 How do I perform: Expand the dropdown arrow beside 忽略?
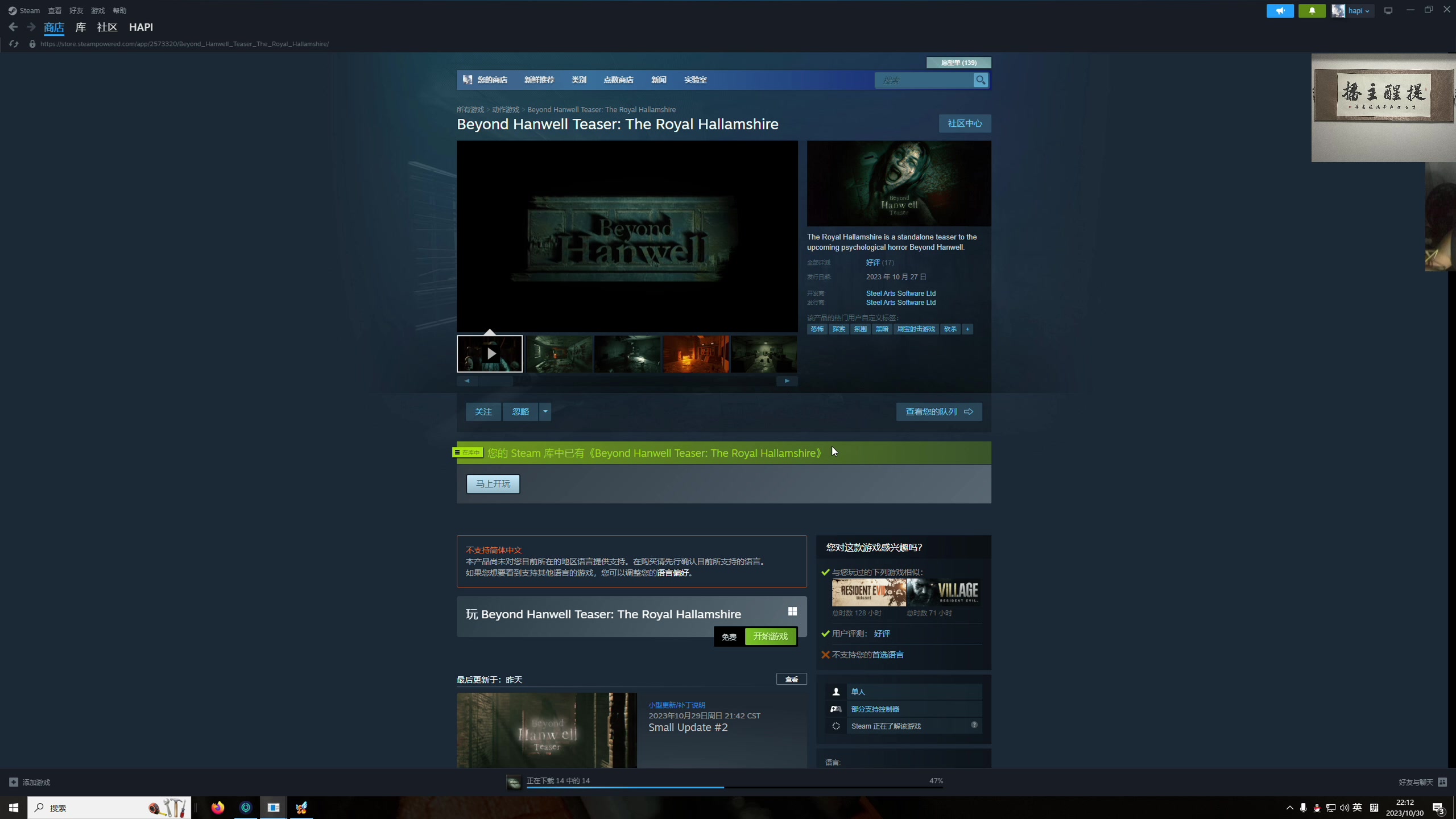tap(545, 412)
